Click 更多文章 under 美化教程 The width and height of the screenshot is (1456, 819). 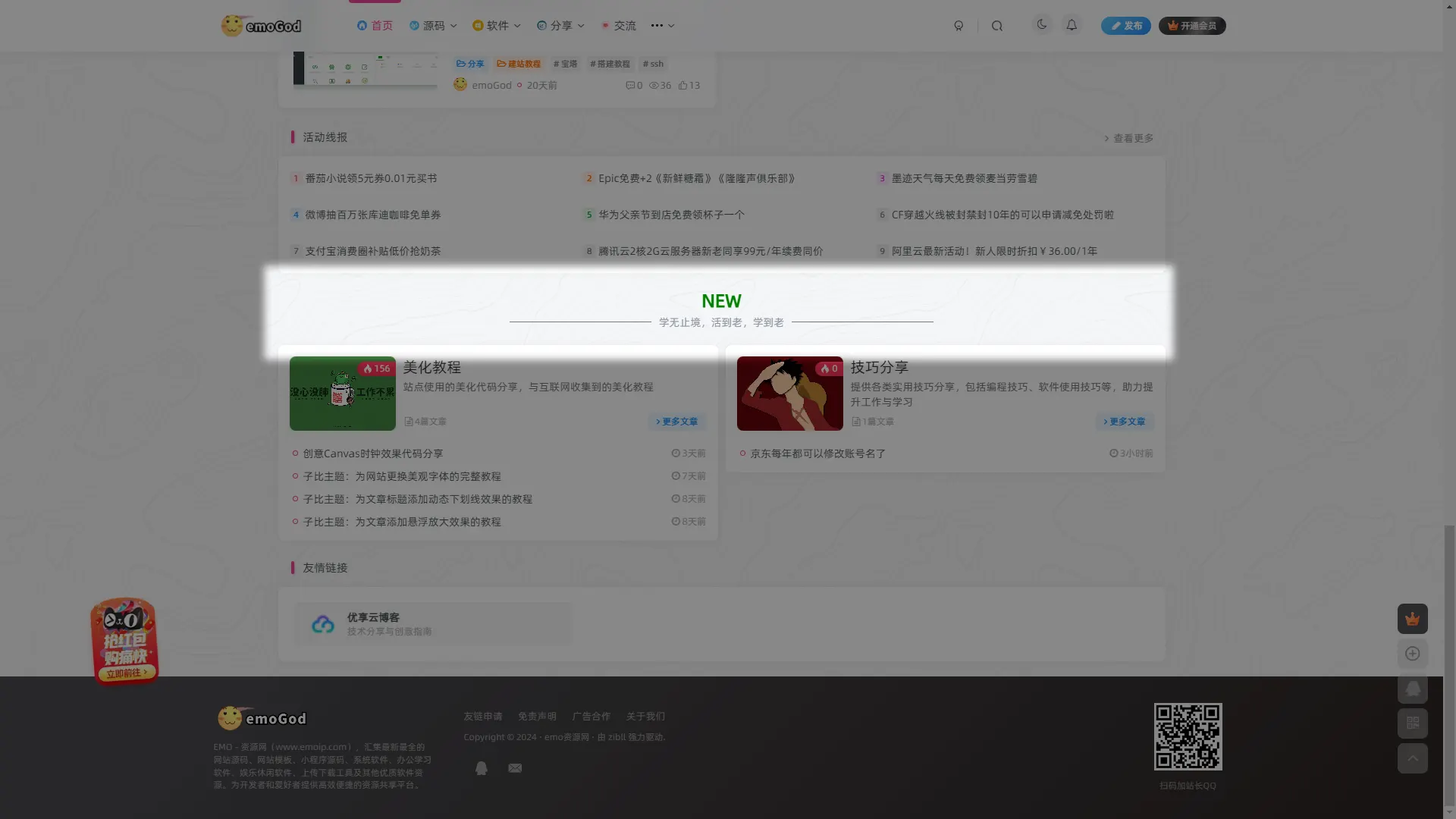[x=676, y=422]
